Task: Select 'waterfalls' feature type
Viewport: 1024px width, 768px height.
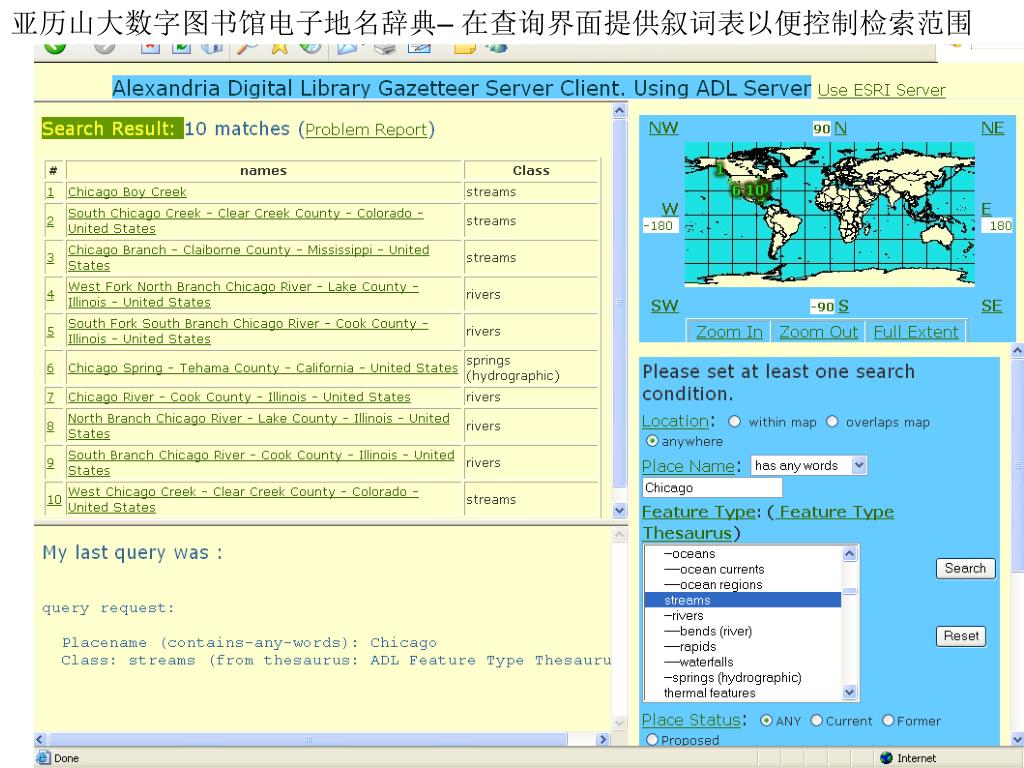Action: tap(698, 662)
